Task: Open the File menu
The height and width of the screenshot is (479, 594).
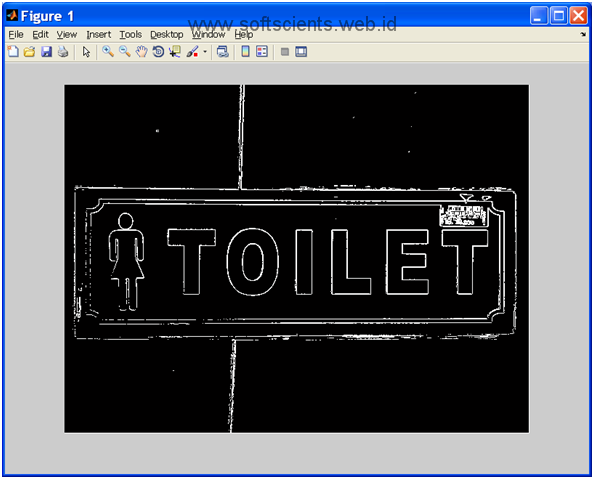Action: point(16,34)
